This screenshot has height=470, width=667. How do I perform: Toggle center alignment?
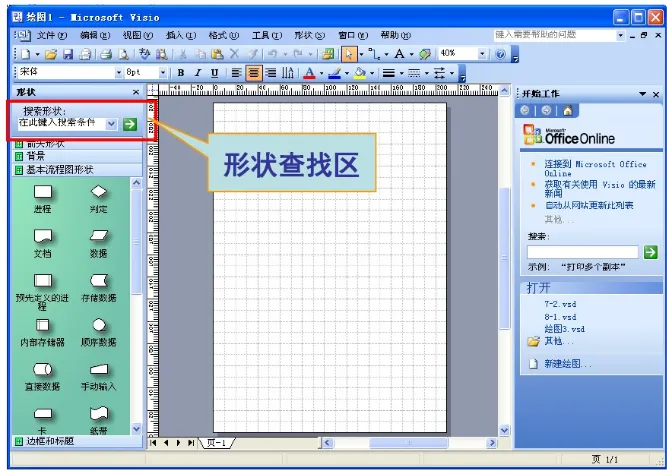tap(254, 73)
